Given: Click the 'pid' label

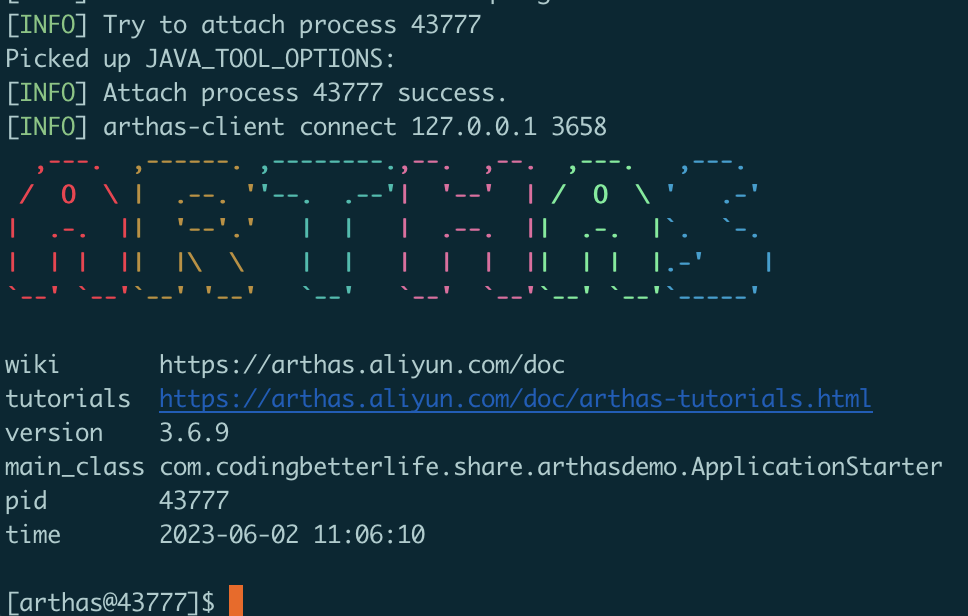Looking at the screenshot, I should (x=26, y=502).
